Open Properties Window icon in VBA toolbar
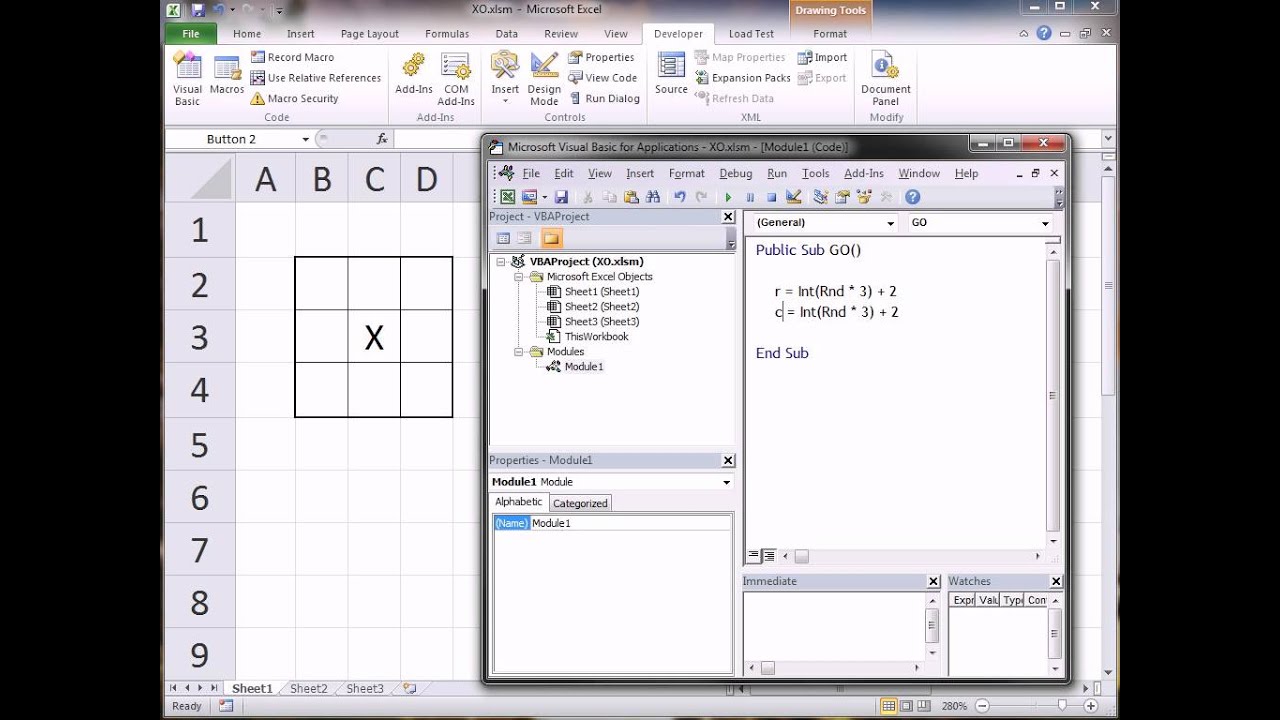 pos(843,197)
